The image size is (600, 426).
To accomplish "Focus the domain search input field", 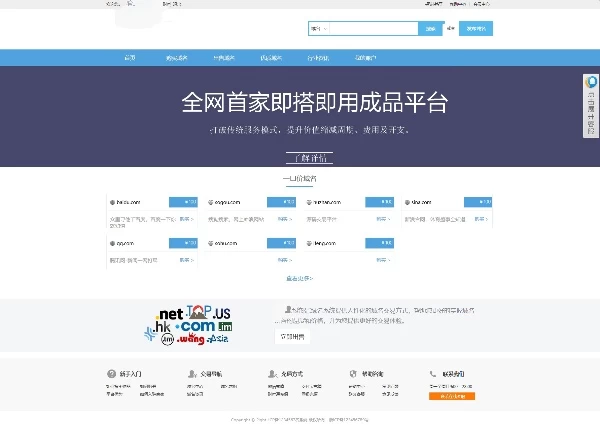I will click(374, 29).
